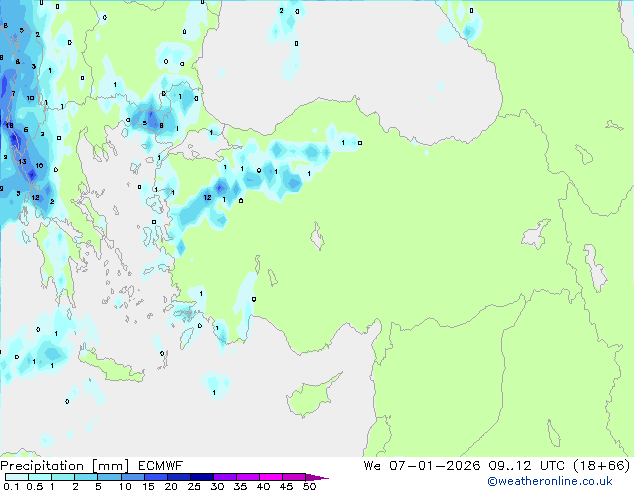Screen dimensions: 634x490
Task: Pick the 45–50 mm legend color swatch
Action: click(x=294, y=477)
